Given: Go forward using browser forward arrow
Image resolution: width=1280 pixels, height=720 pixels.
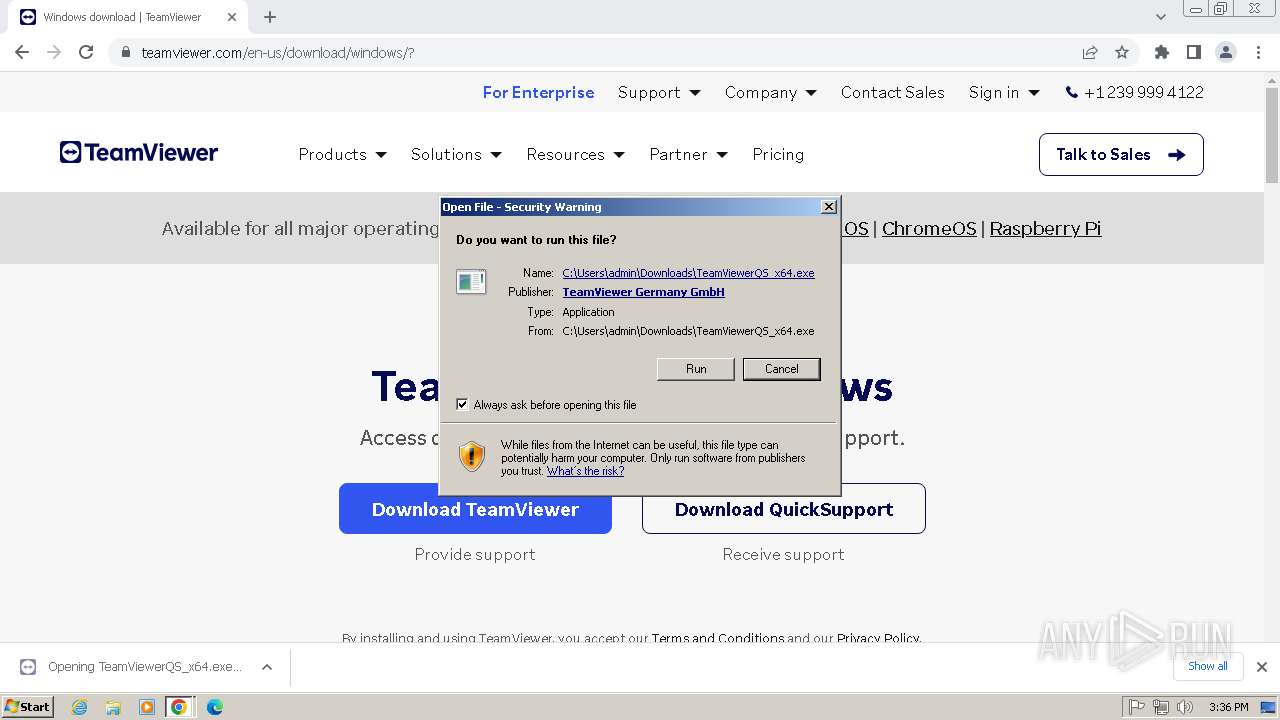Looking at the screenshot, I should 54,52.
